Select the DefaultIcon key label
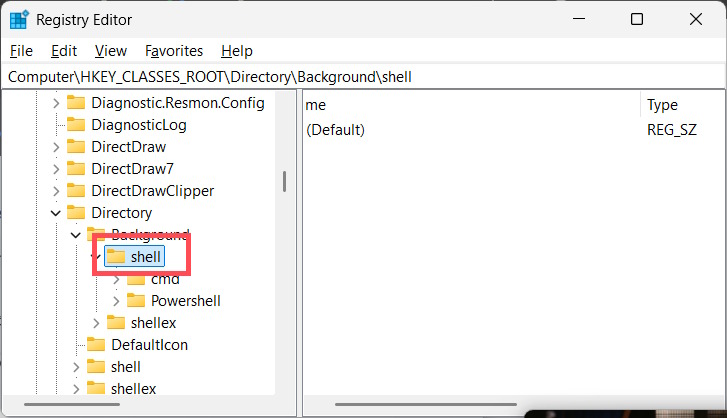The width and height of the screenshot is (727, 418). [x=150, y=345]
